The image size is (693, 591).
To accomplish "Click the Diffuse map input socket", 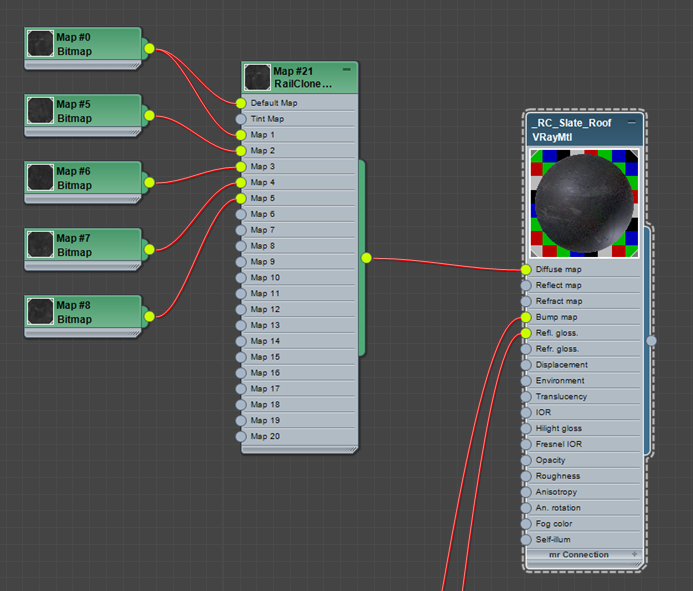I will pyautogui.click(x=526, y=270).
